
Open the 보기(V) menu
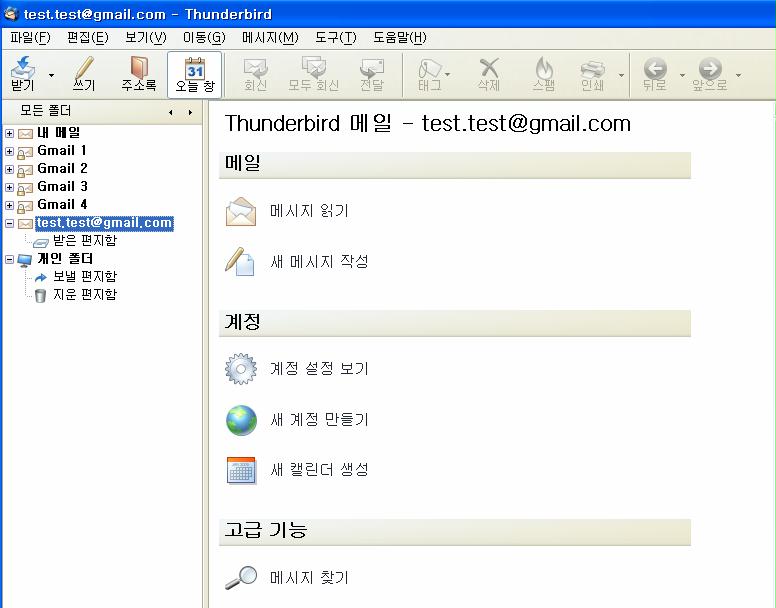tap(146, 38)
